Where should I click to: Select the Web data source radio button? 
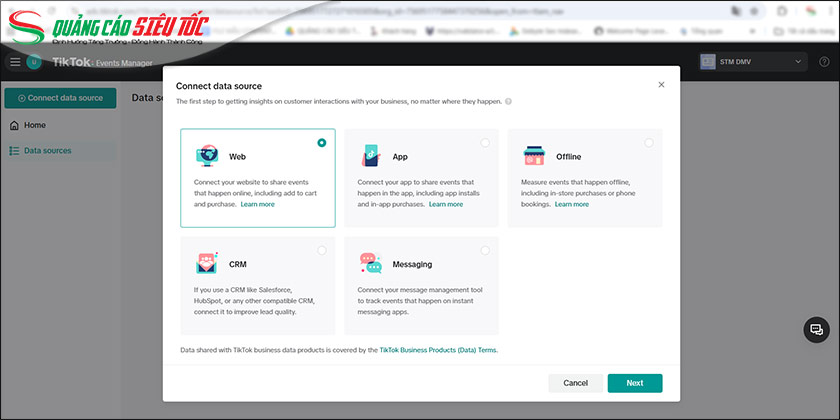pyautogui.click(x=321, y=142)
